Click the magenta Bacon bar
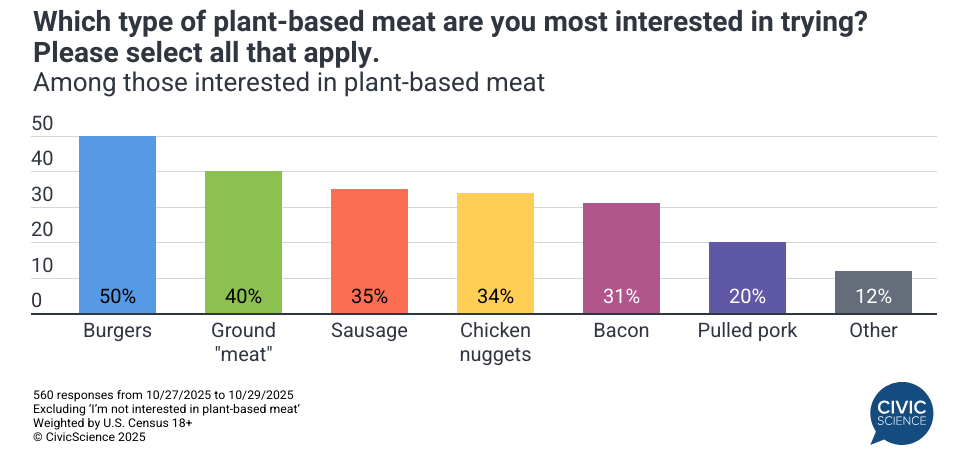This screenshot has width=966, height=470. (x=621, y=254)
